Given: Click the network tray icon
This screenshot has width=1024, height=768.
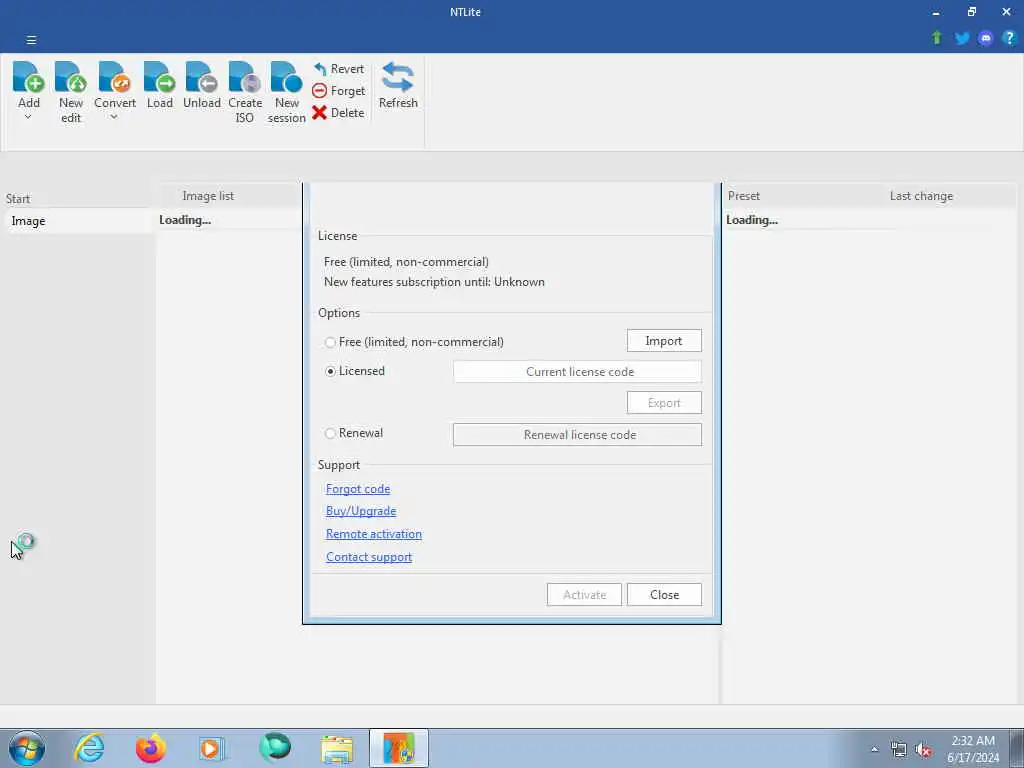Looking at the screenshot, I should [899, 750].
